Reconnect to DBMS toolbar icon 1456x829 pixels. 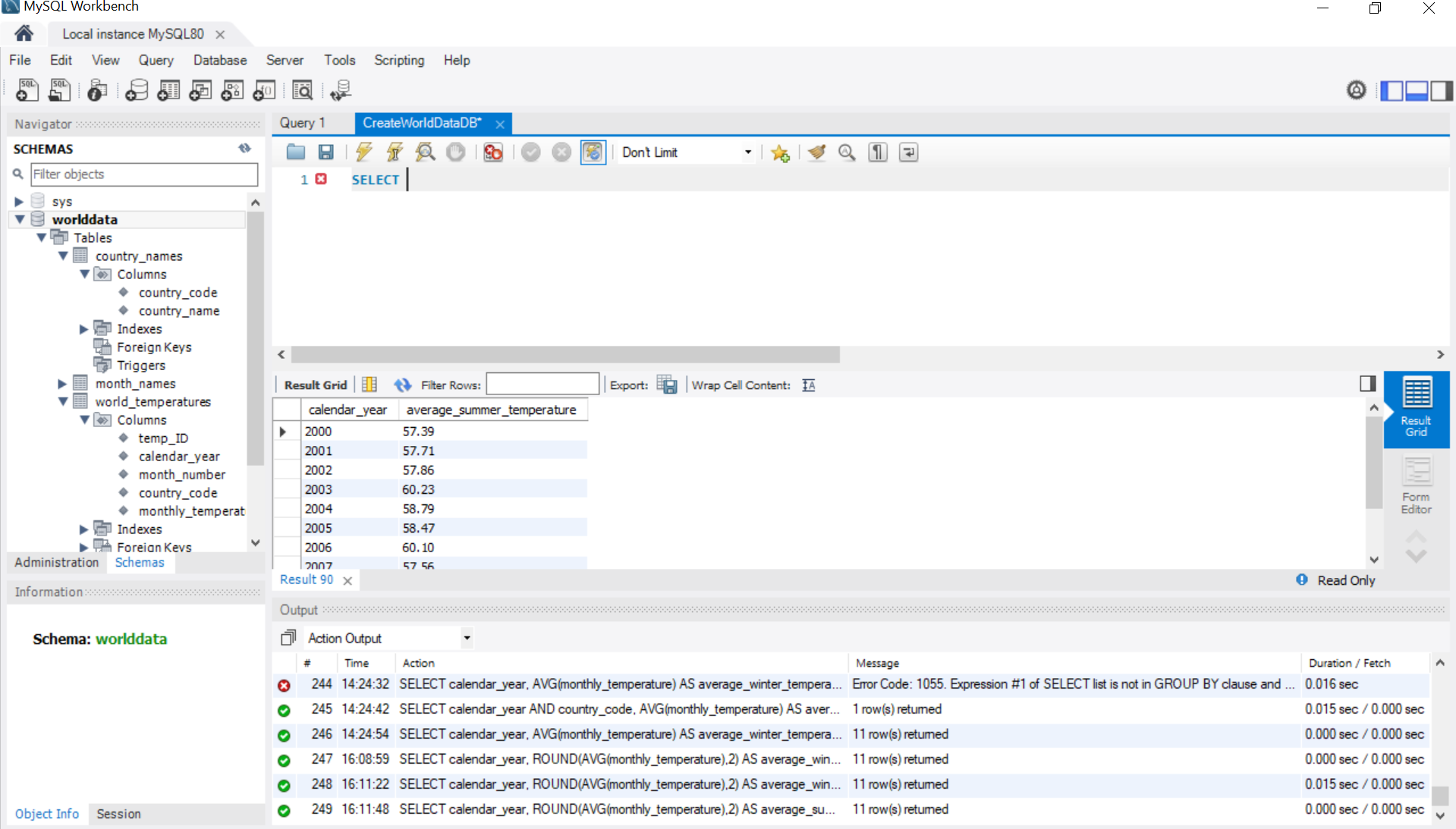pos(341,90)
